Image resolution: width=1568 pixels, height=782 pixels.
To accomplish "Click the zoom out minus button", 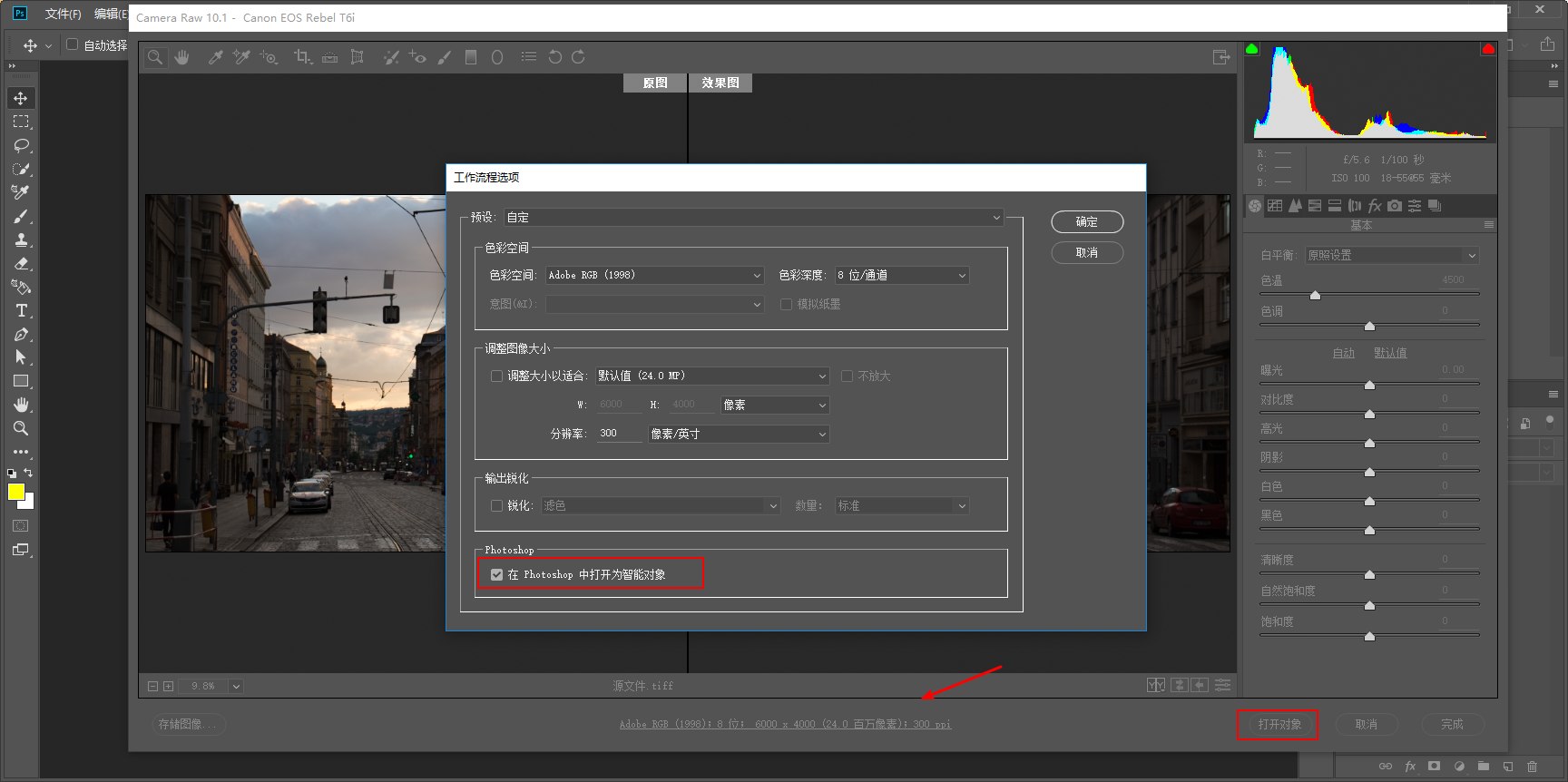I will point(152,686).
